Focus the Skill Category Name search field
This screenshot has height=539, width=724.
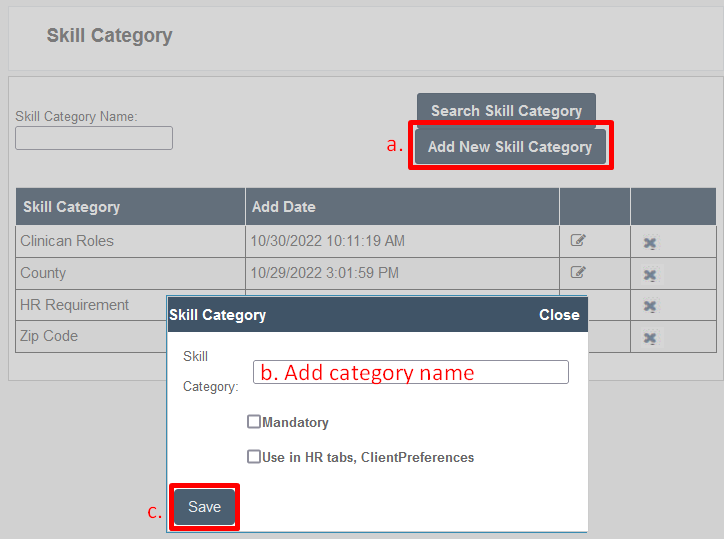[x=94, y=138]
